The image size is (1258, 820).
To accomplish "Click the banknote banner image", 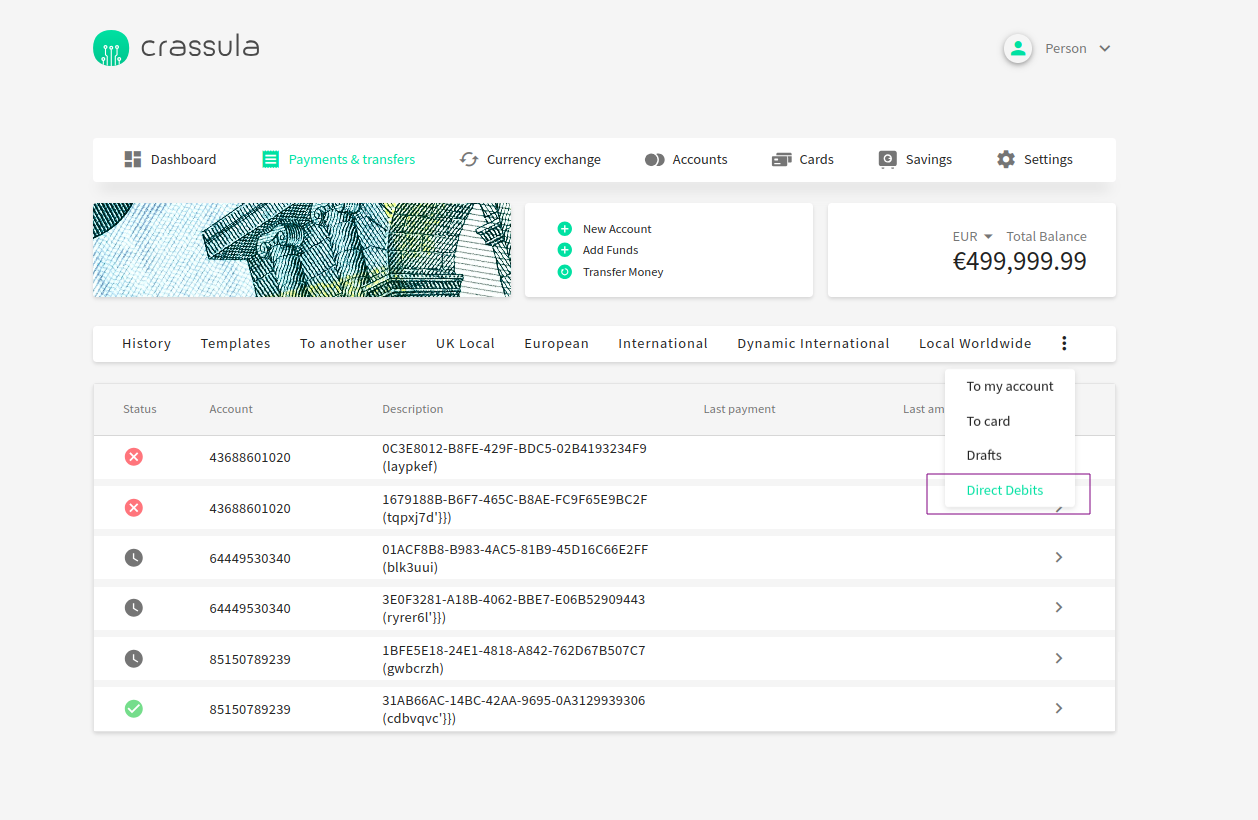I will click(302, 250).
